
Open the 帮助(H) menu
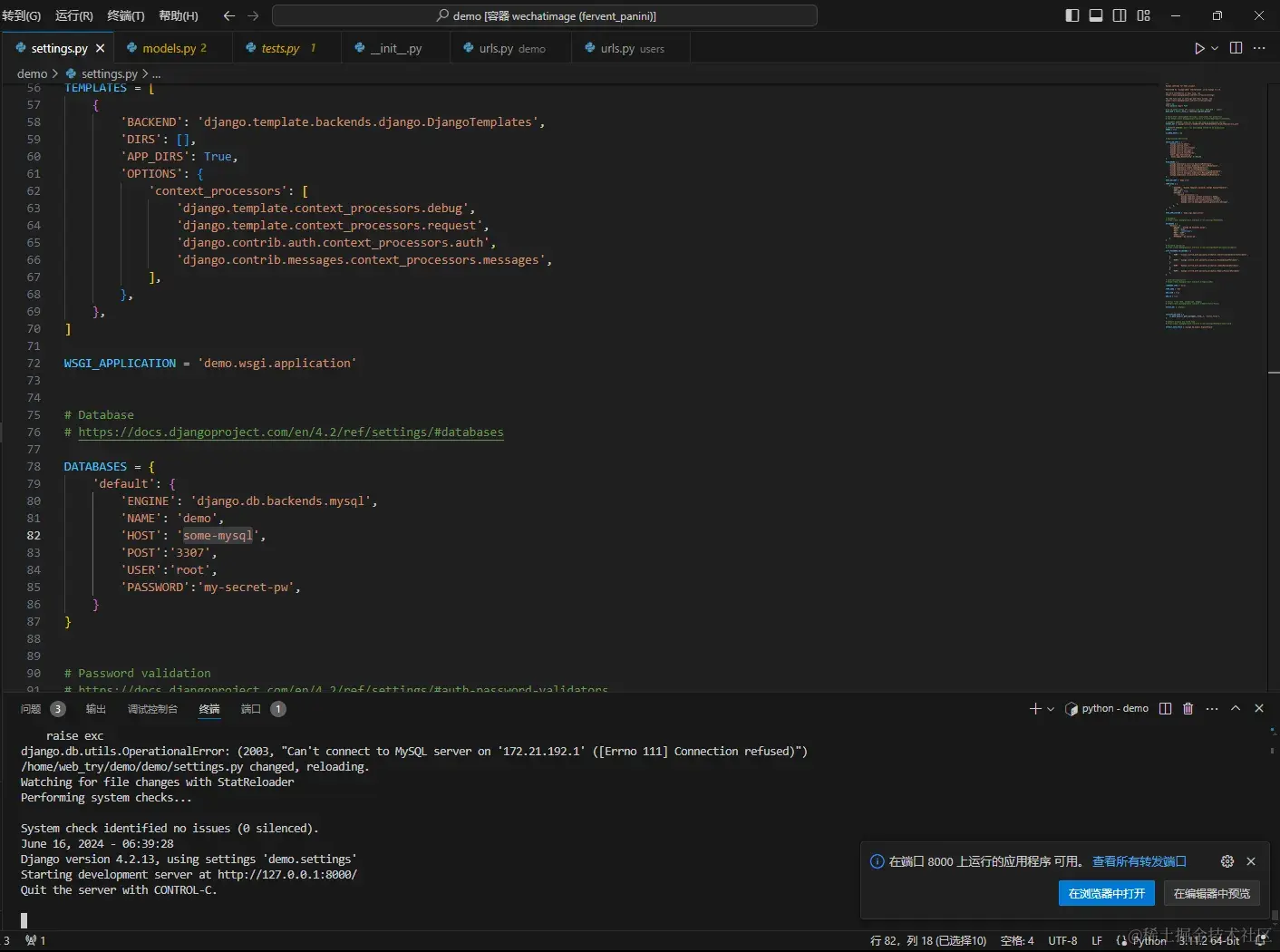[179, 15]
